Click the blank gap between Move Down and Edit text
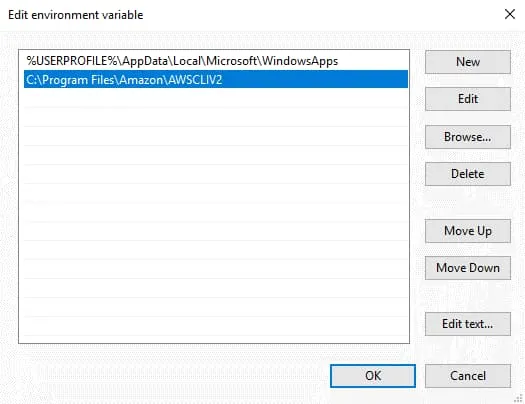Viewport: 525px width, 404px height. (x=468, y=296)
